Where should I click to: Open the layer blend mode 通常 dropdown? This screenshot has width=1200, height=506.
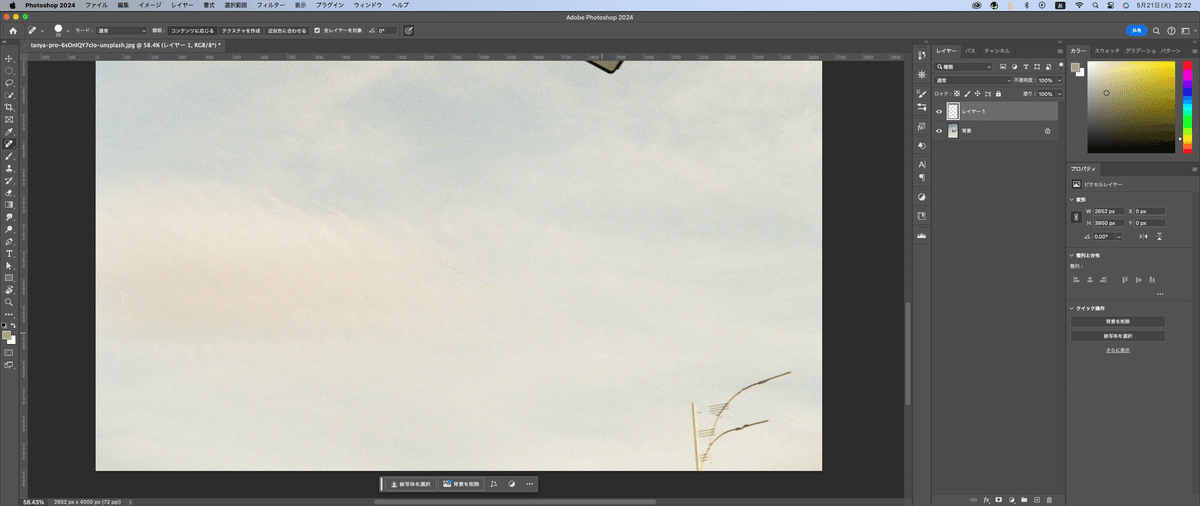(973, 80)
